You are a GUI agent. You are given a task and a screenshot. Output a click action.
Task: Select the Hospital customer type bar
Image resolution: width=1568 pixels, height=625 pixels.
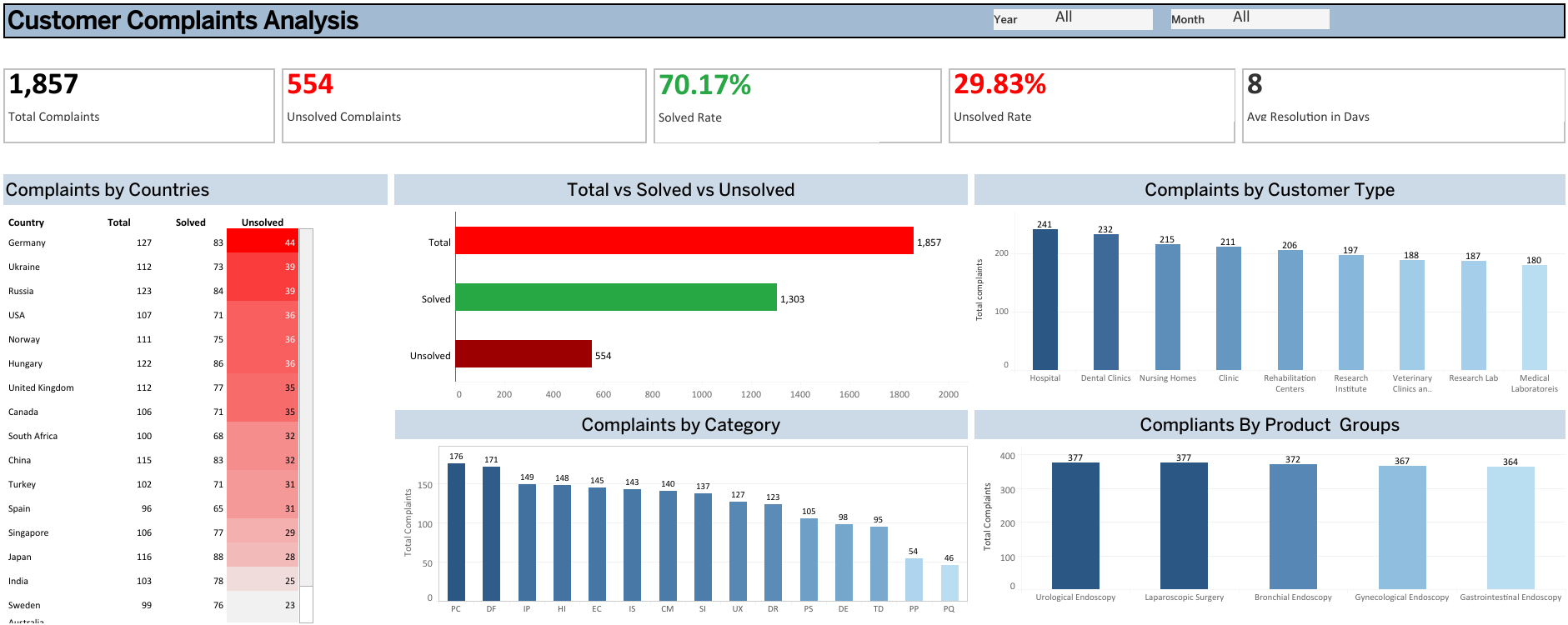click(x=1044, y=300)
